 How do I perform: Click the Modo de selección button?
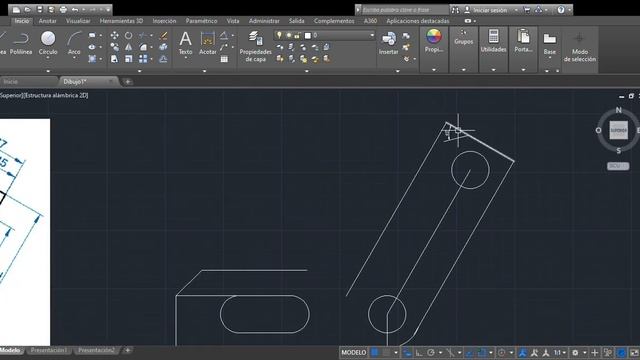[580, 47]
